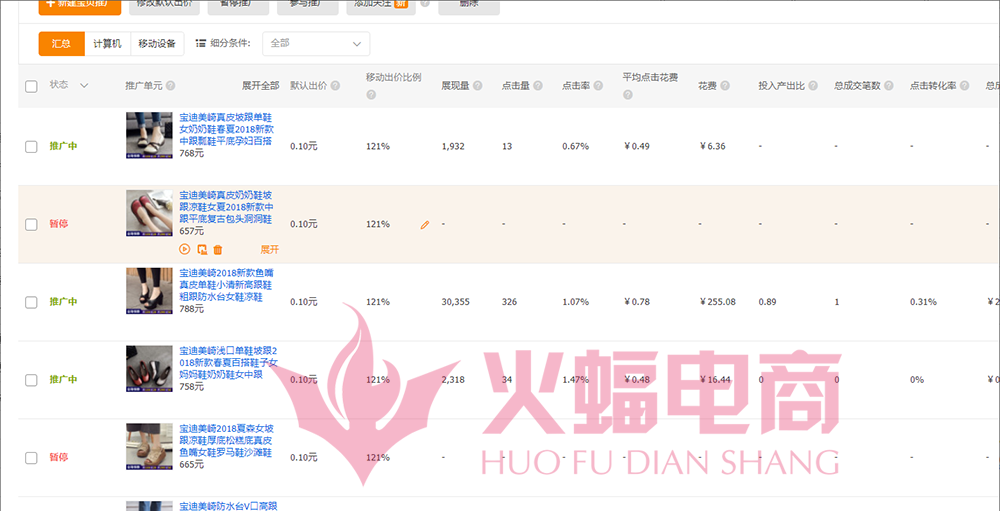
Task: Open thumbnail of 788元 fish-mouth heel item
Action: 149,290
